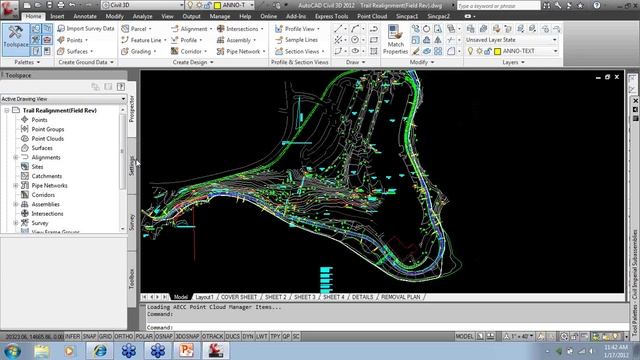Toggle LWT lineweight display

[262, 337]
